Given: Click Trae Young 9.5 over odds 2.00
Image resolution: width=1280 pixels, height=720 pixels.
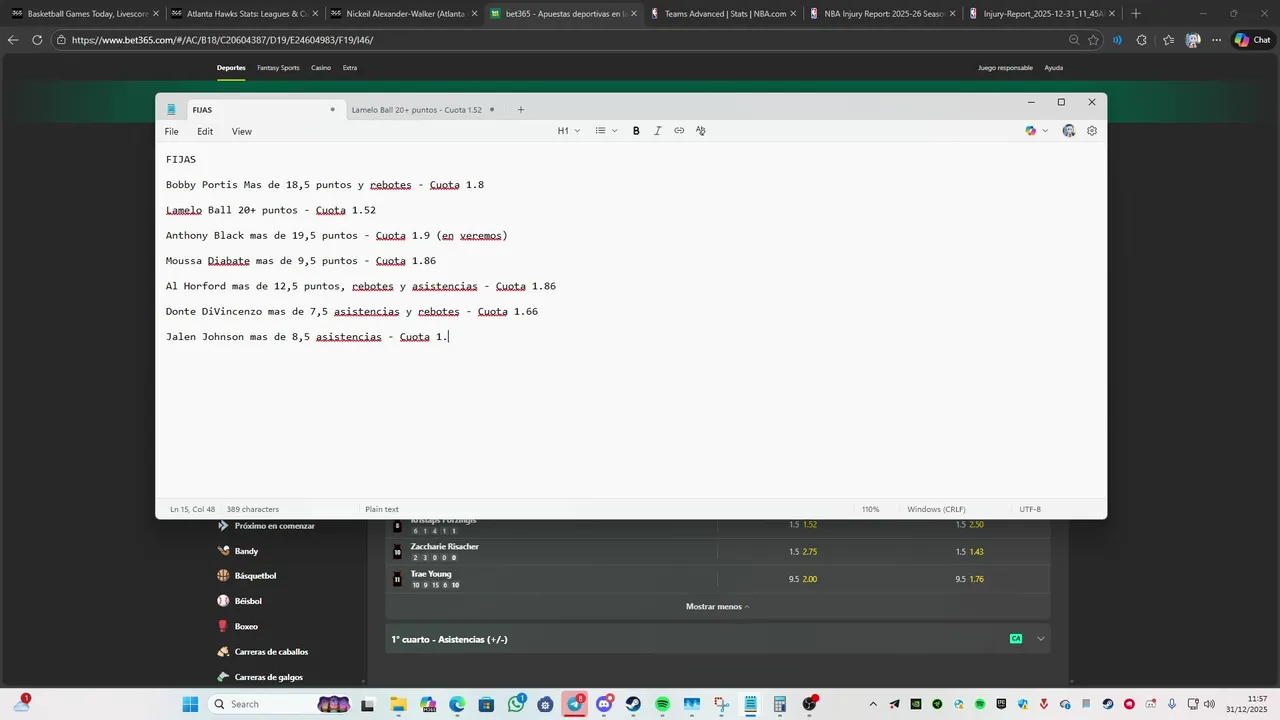Looking at the screenshot, I should [803, 579].
